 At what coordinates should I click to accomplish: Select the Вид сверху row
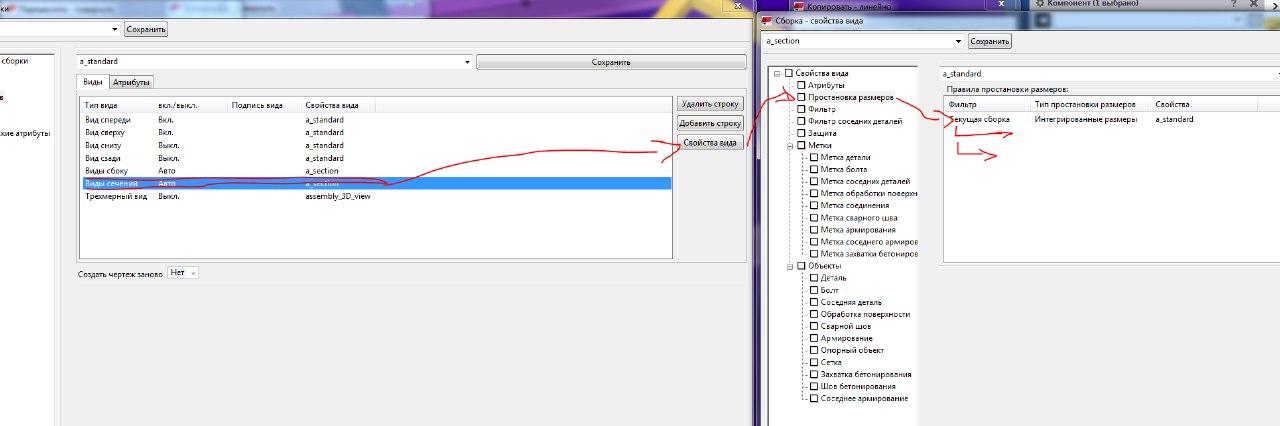[376, 132]
